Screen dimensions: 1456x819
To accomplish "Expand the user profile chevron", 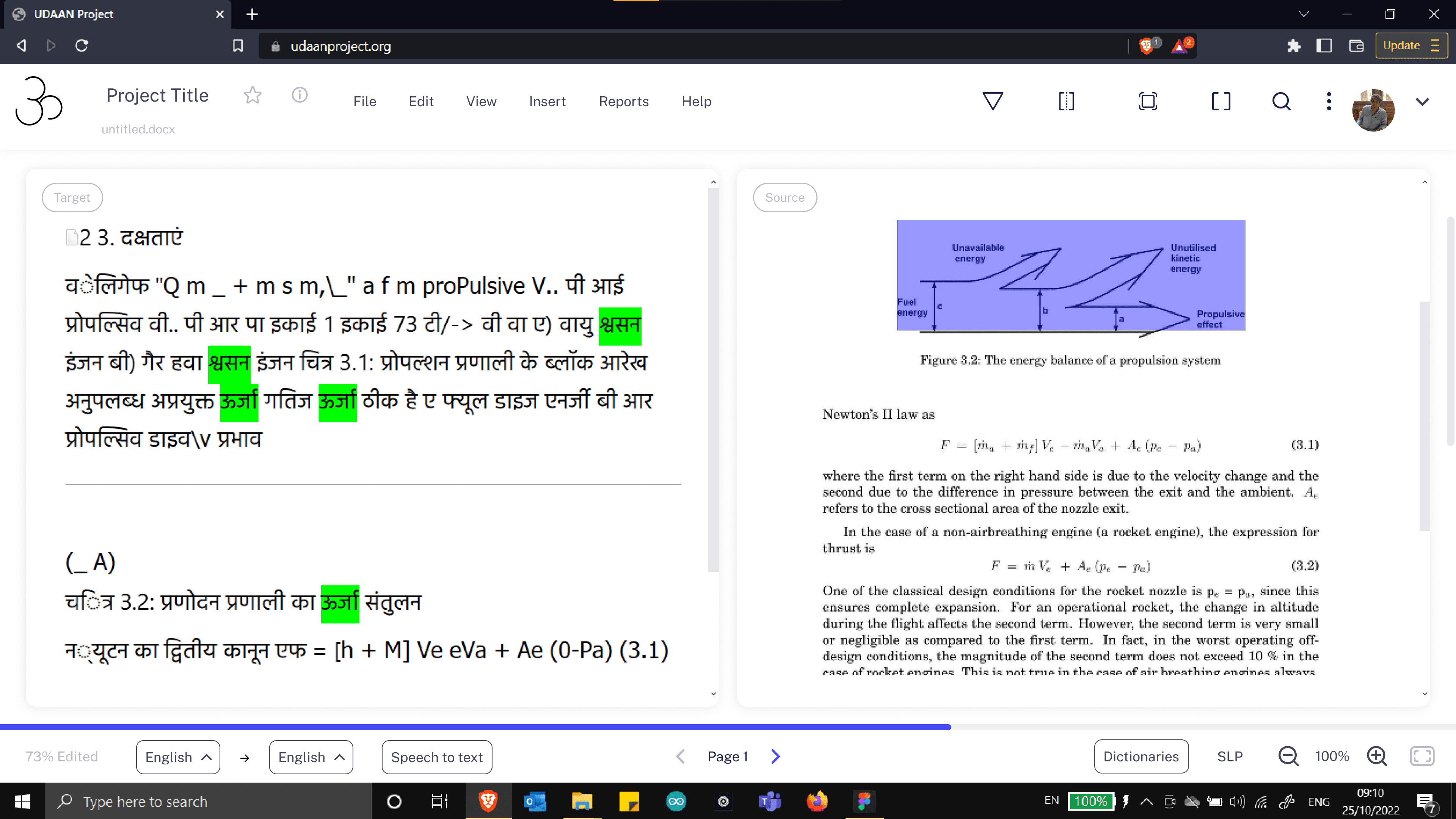I will pos(1422,102).
